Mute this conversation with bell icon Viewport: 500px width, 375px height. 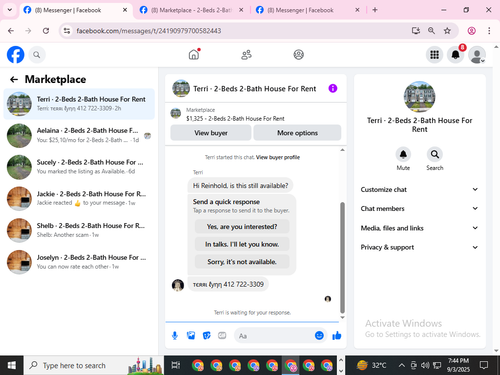click(403, 154)
